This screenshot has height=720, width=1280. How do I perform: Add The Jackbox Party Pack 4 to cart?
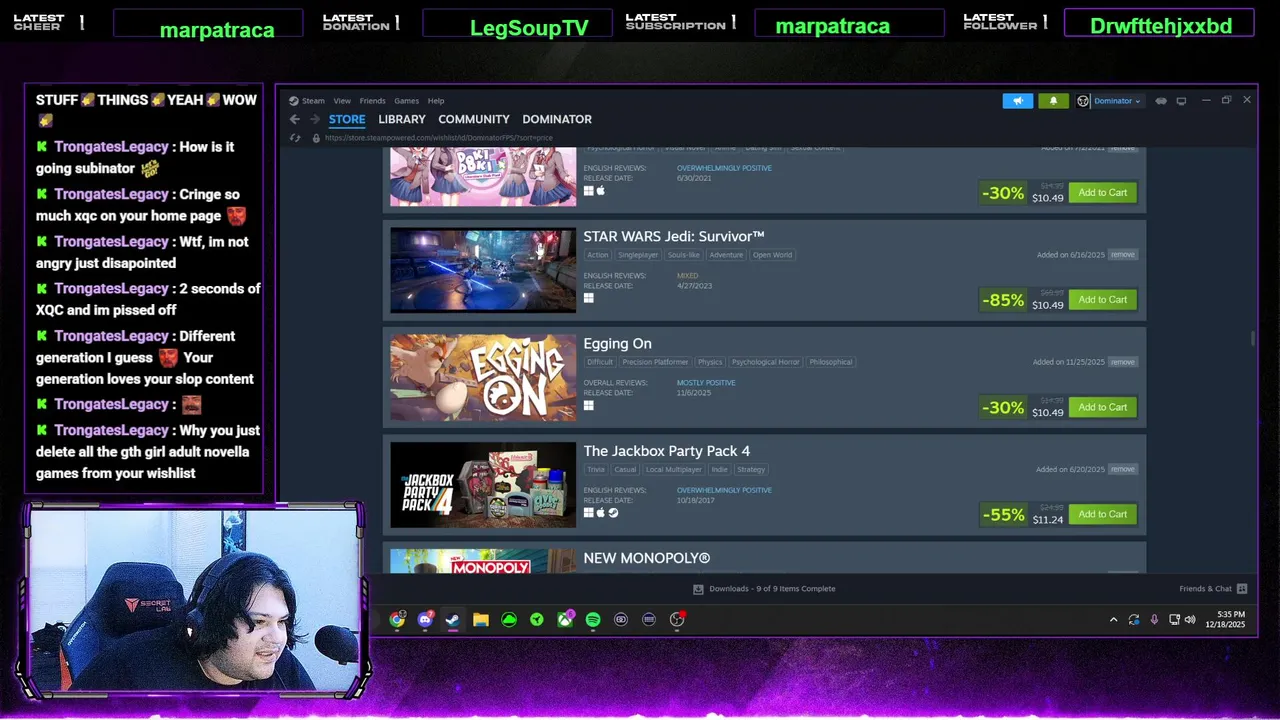(1103, 514)
